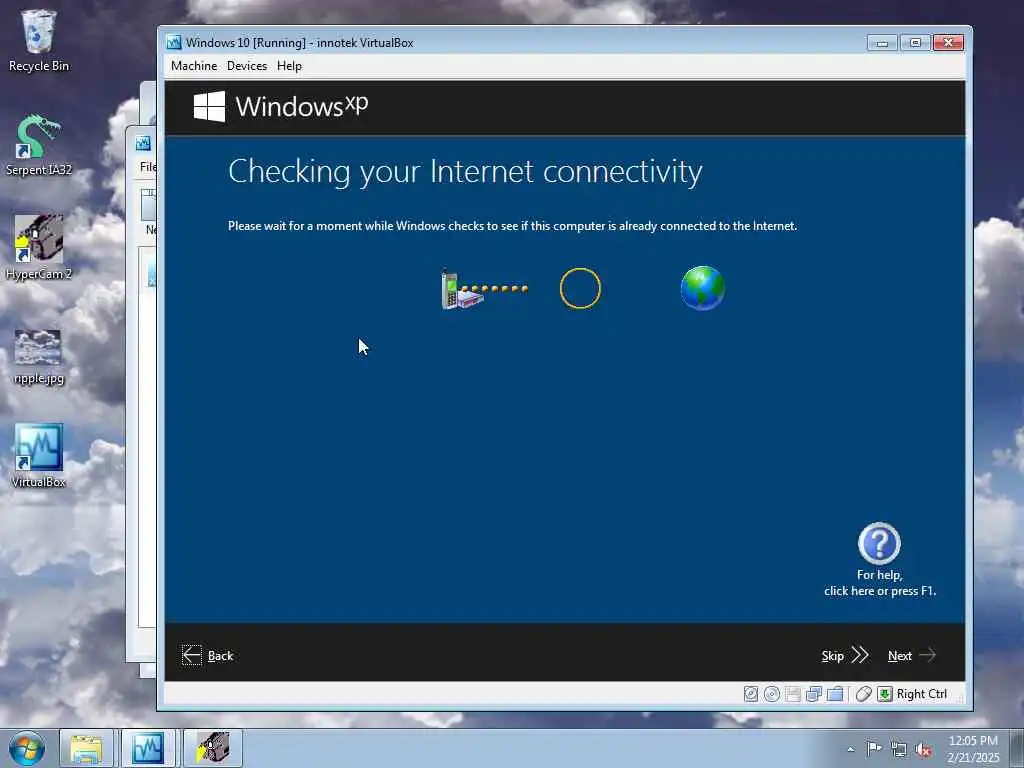Click the shared folders status indicator
The height and width of the screenshot is (768, 1024).
coord(835,694)
